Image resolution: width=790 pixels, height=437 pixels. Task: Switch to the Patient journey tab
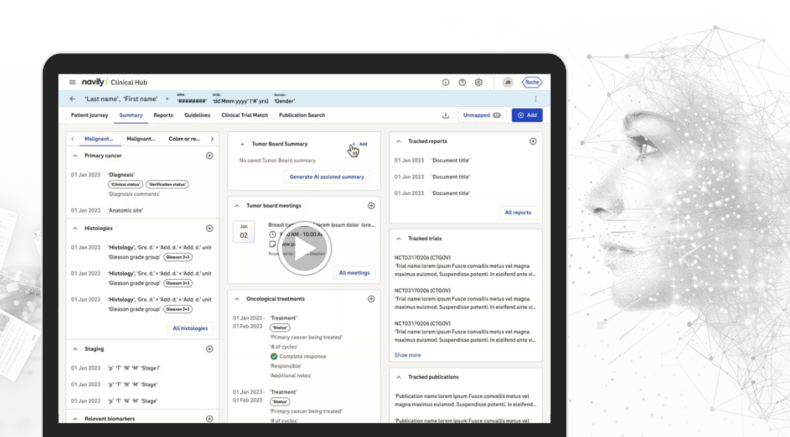pyautogui.click(x=90, y=116)
